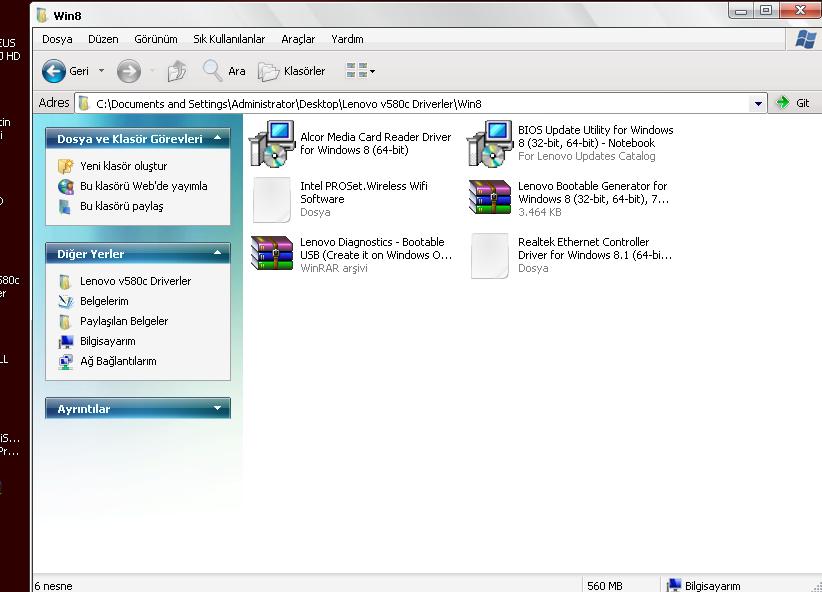This screenshot has width=822, height=592.
Task: Click the Bu klasörü paylaş icon
Action: point(64,207)
